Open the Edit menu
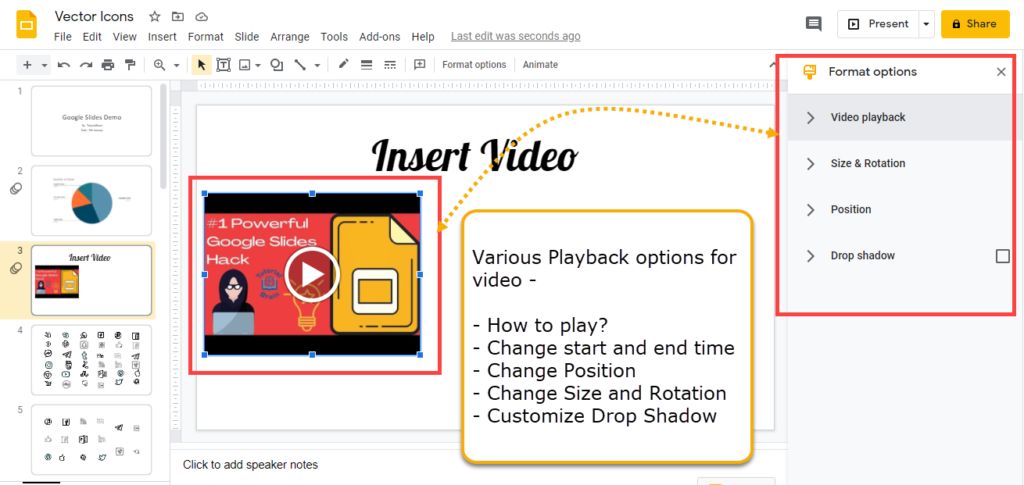1024x485 pixels. click(92, 37)
